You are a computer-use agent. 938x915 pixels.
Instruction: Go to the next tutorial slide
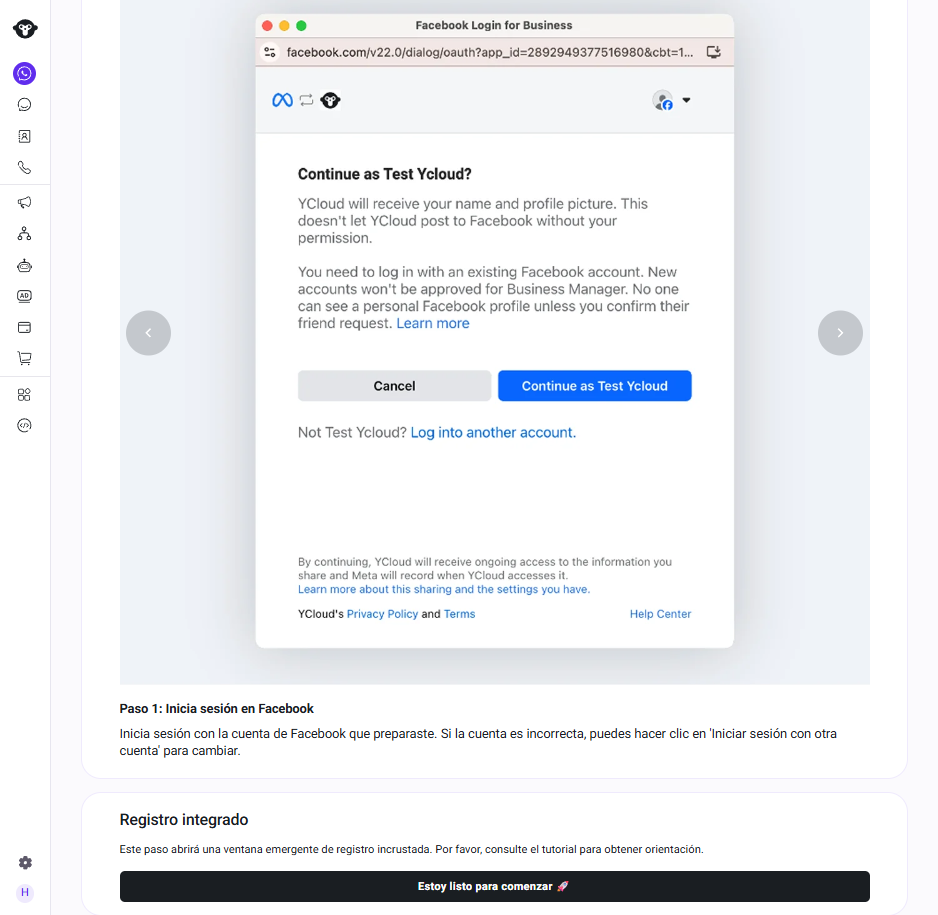(x=840, y=333)
